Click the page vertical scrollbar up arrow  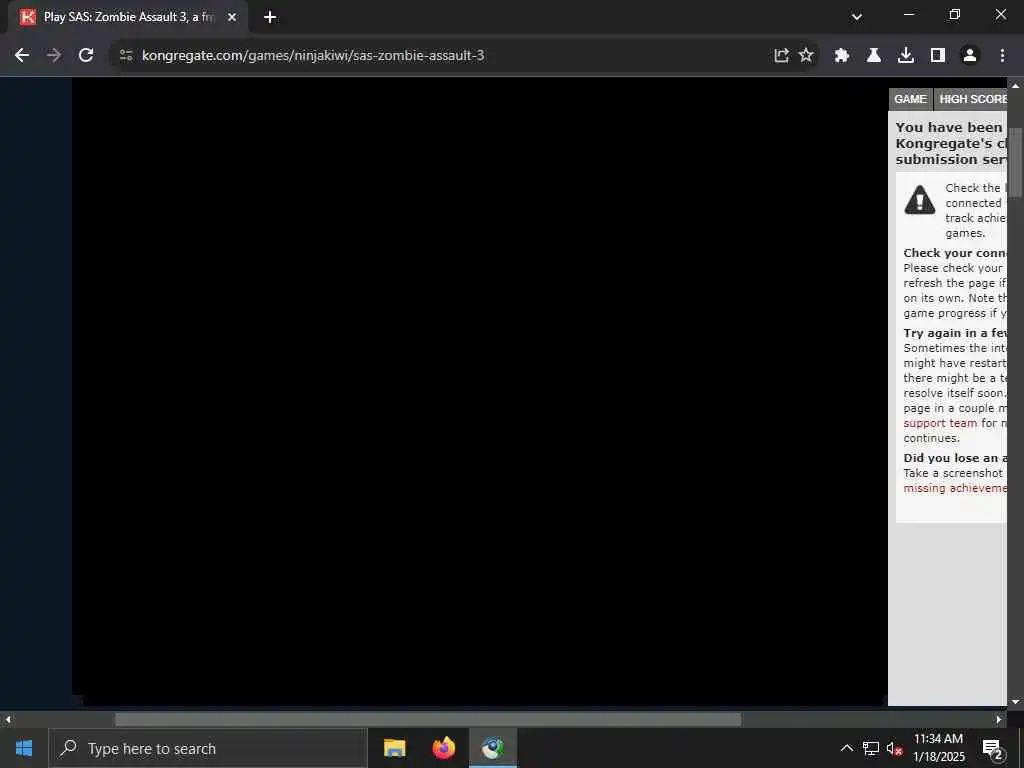tap(1016, 85)
